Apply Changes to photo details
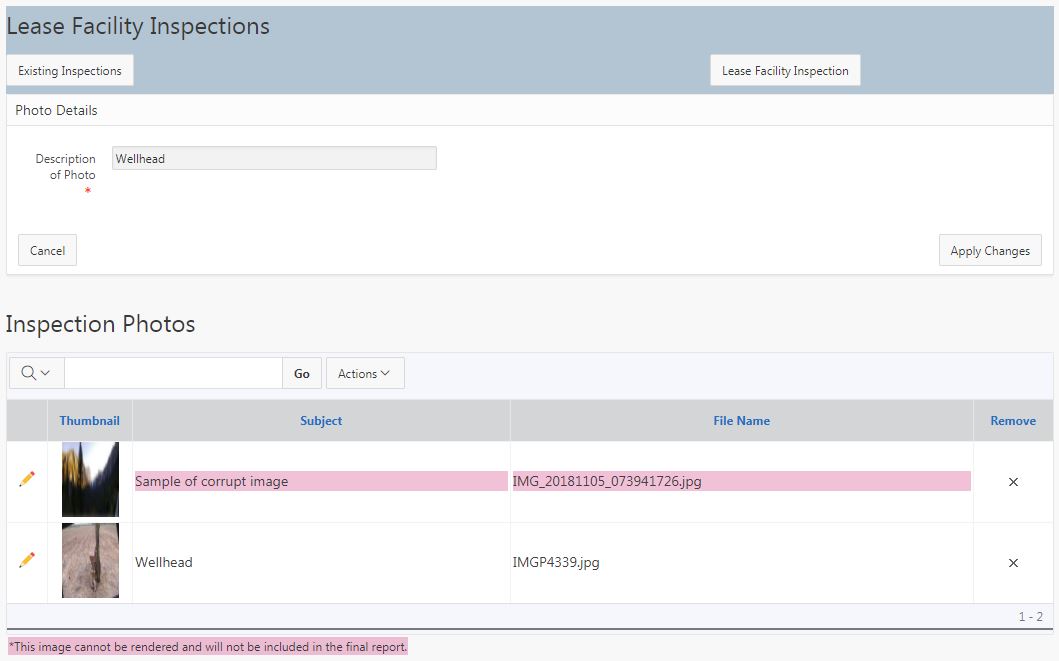 pos(990,251)
